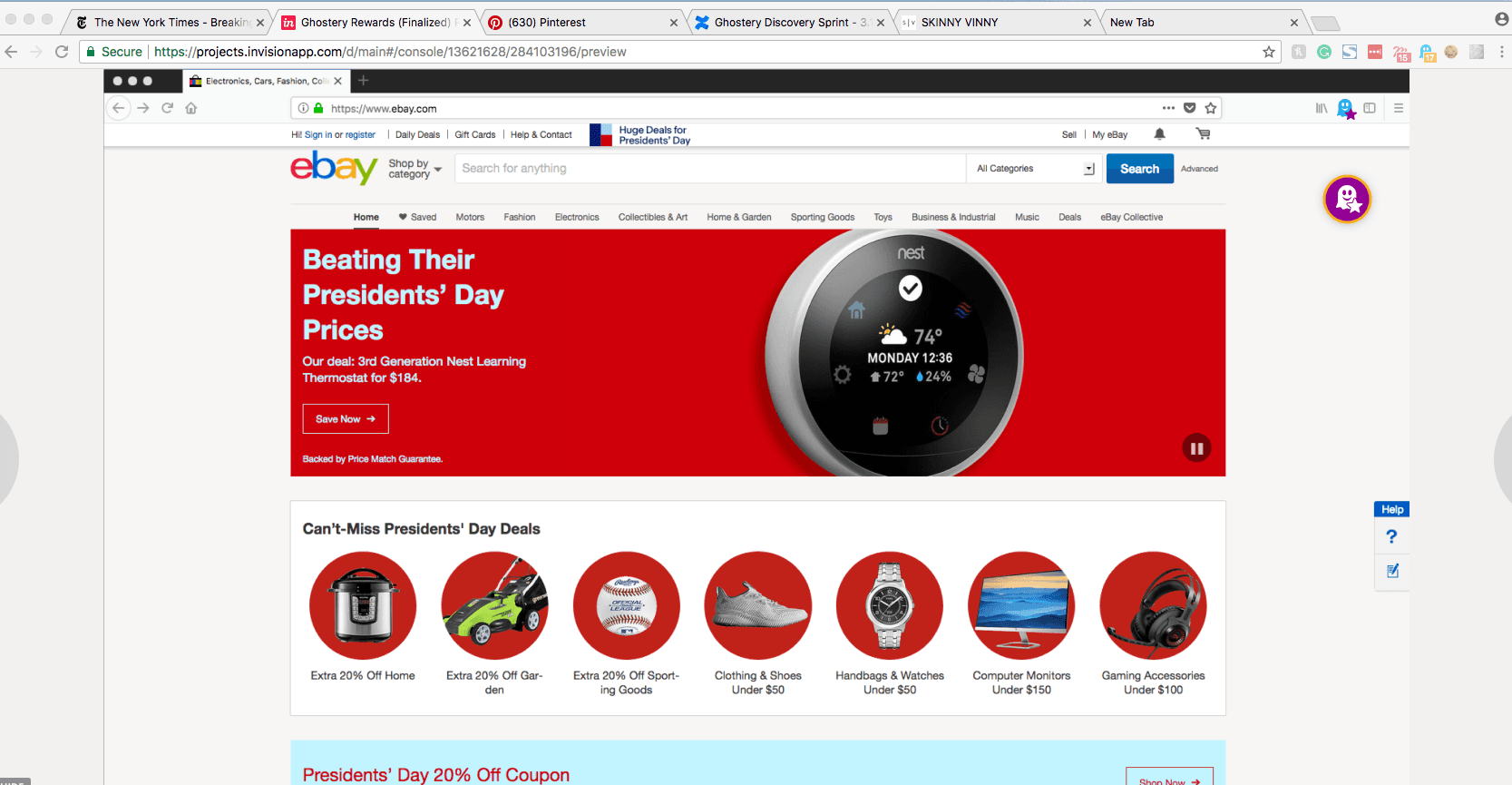This screenshot has height=785, width=1512.
Task: Open eBay notifications bell icon
Action: click(1159, 134)
